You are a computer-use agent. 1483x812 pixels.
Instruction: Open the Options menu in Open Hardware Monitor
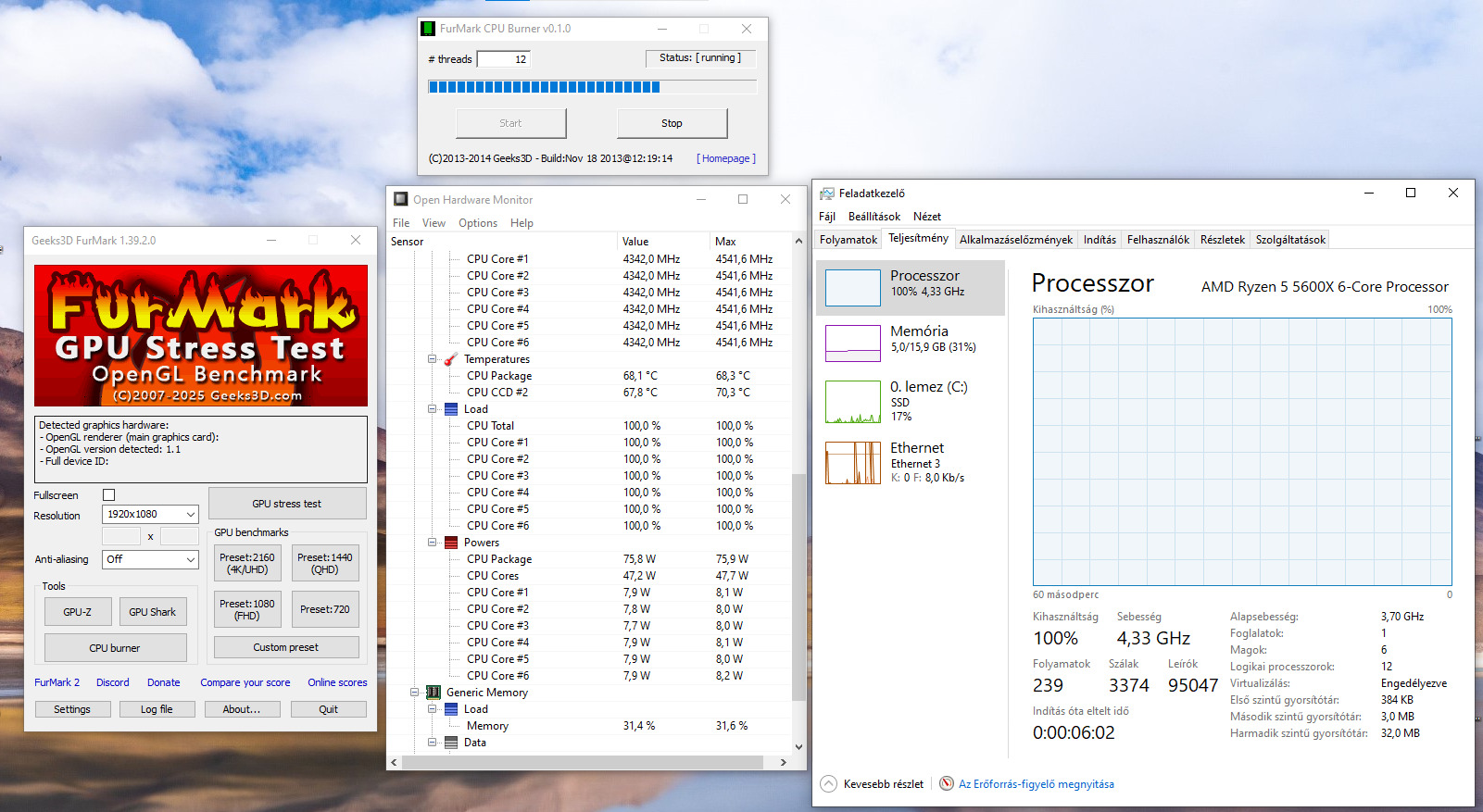(x=478, y=223)
